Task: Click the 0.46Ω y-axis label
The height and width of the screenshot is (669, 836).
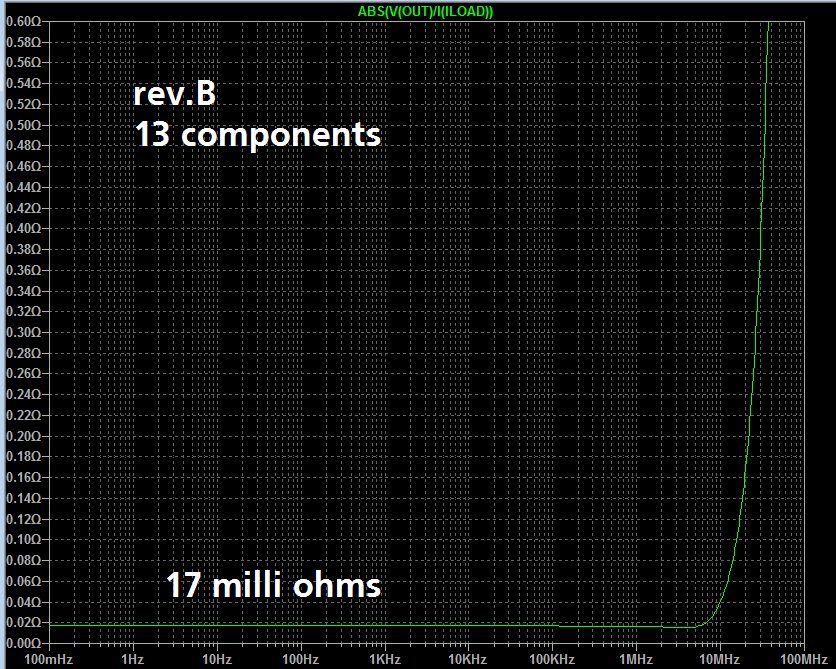Action: [x=23, y=166]
